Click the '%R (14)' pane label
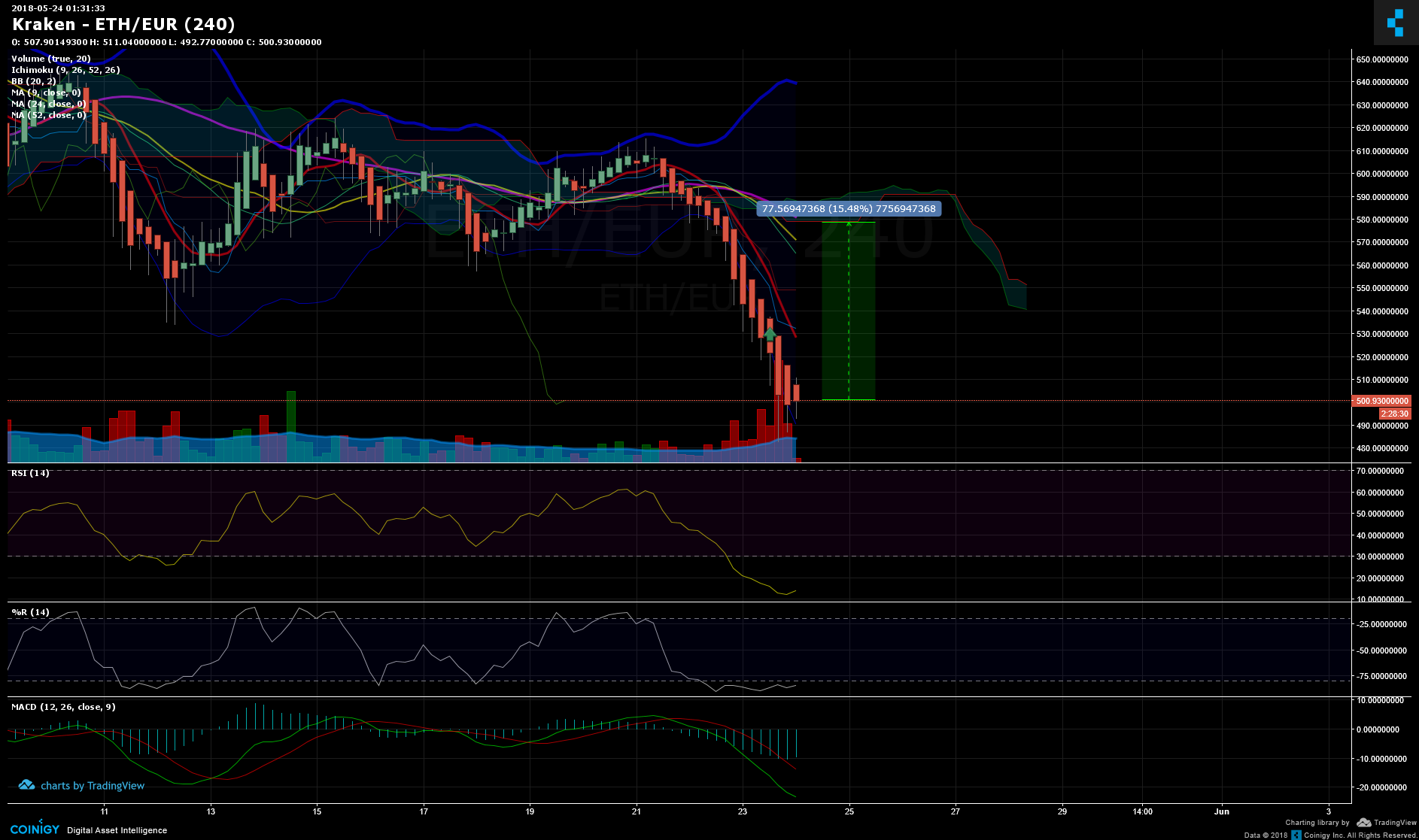Screen dimensions: 1419x840 tap(30, 612)
